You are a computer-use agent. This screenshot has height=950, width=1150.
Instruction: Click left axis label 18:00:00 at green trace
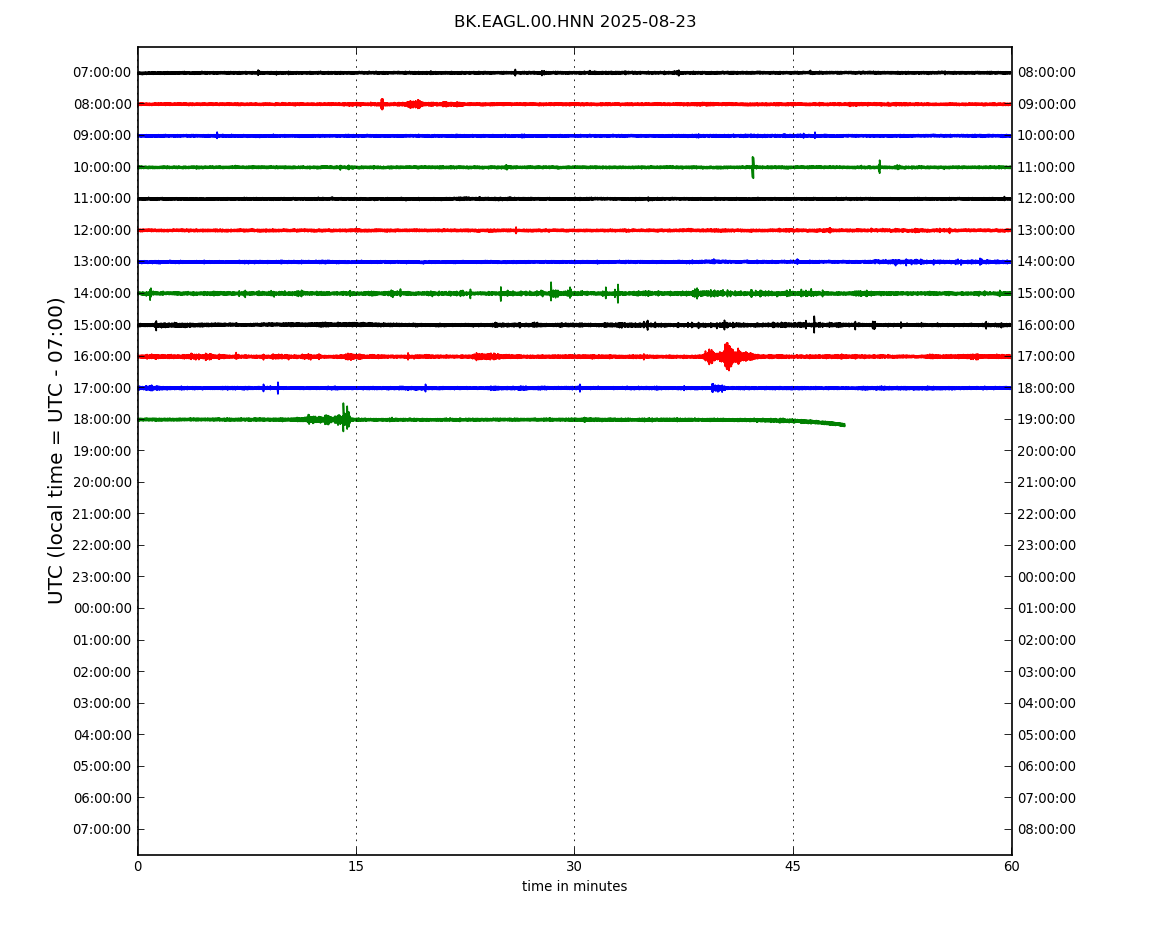[x=102, y=420]
